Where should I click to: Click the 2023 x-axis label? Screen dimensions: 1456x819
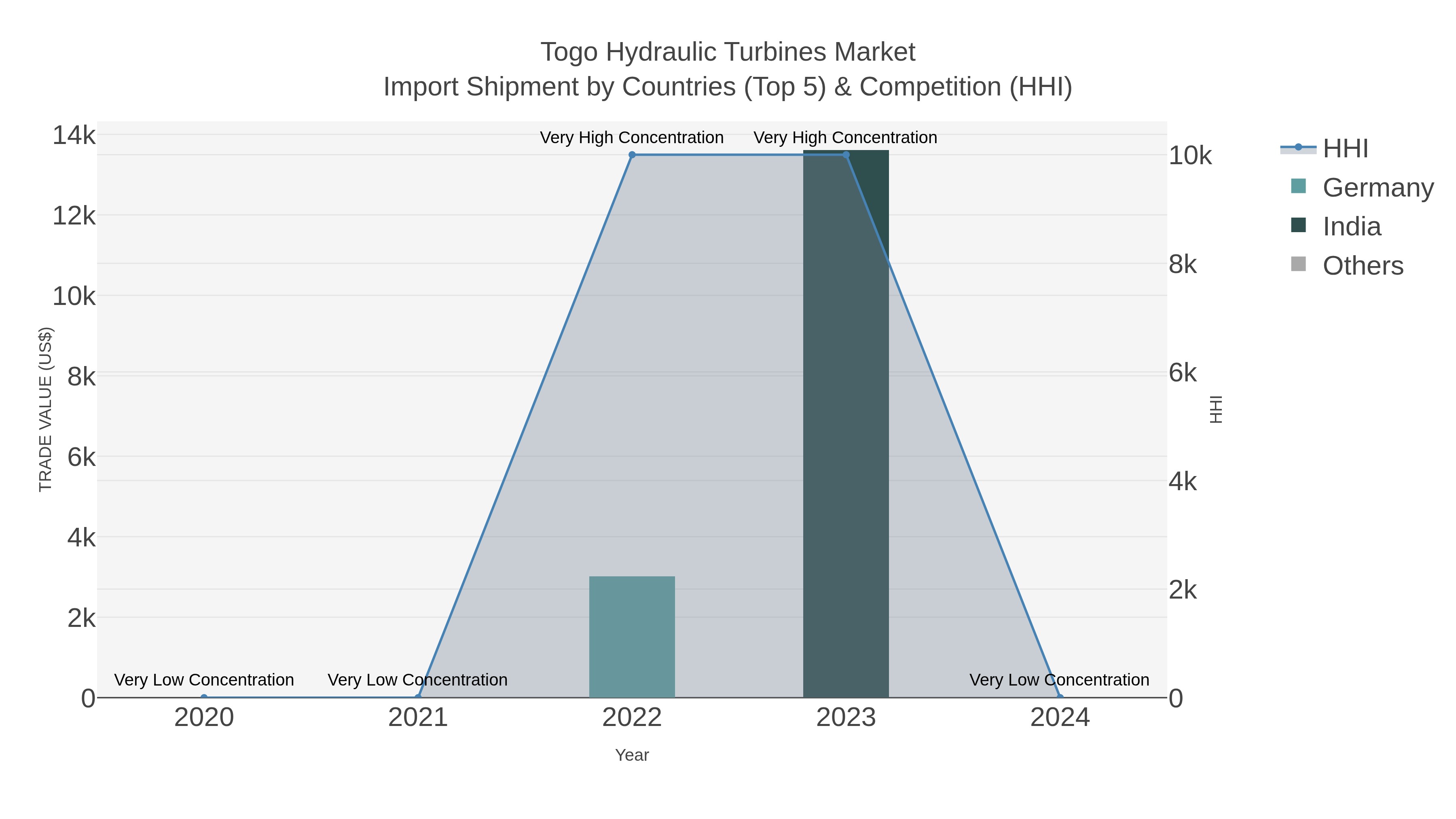point(846,718)
